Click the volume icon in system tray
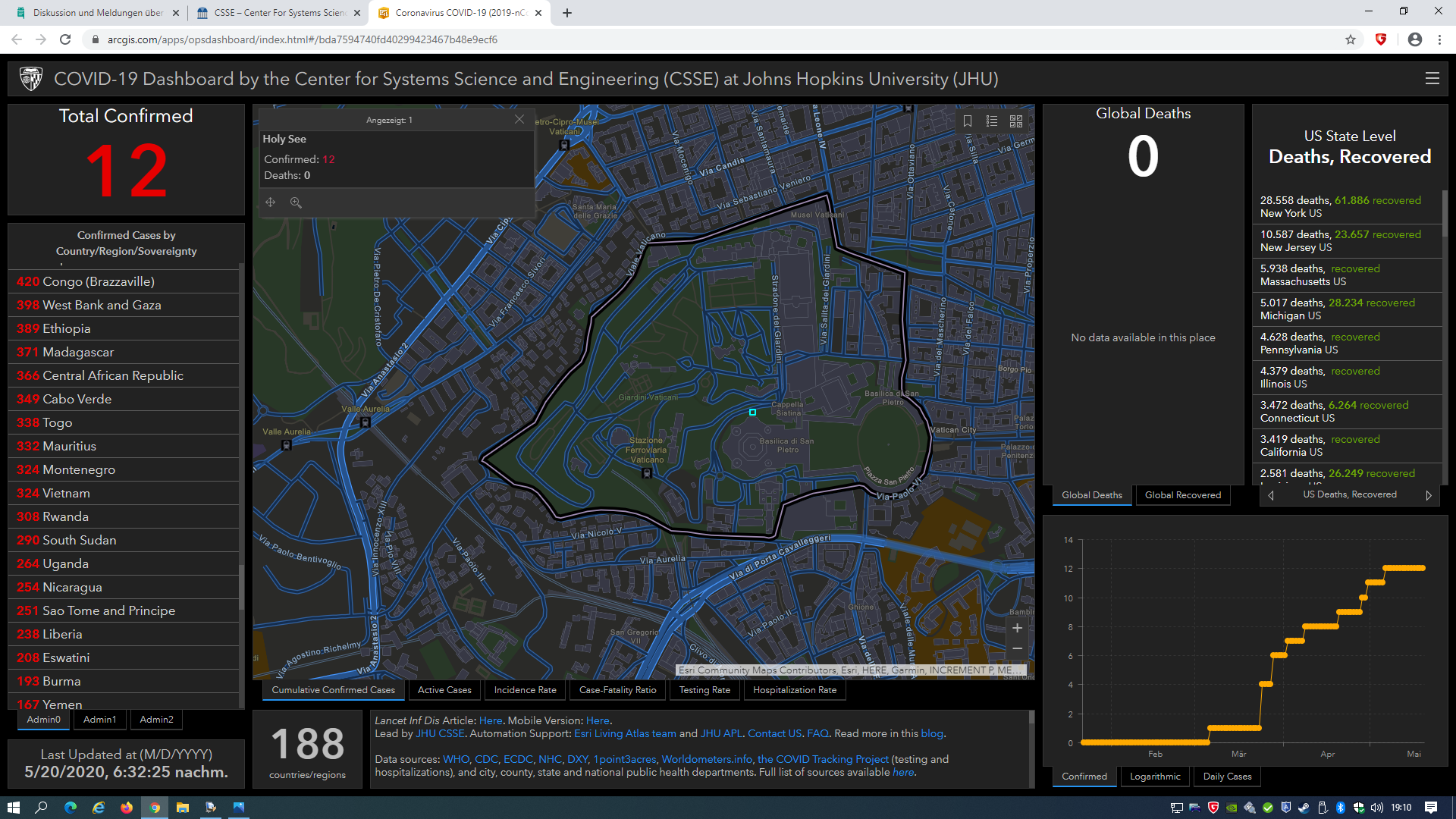This screenshot has width=1456, height=819. [x=1377, y=808]
